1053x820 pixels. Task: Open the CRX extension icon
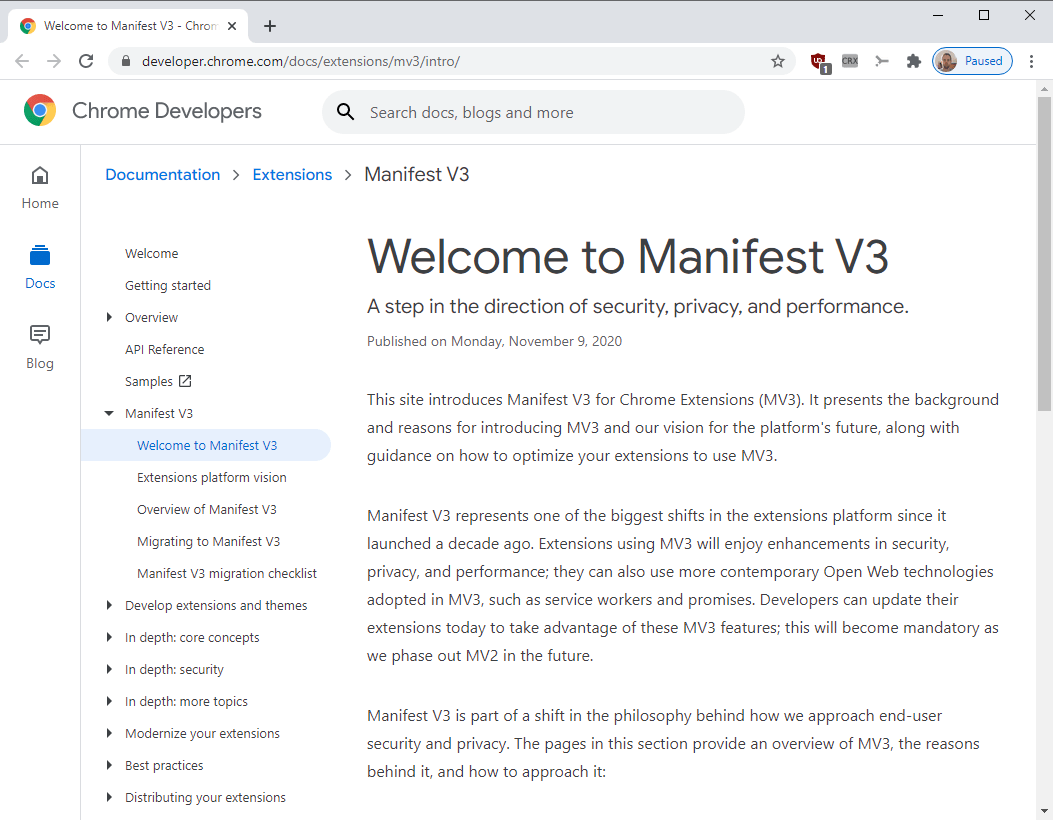pyautogui.click(x=850, y=61)
